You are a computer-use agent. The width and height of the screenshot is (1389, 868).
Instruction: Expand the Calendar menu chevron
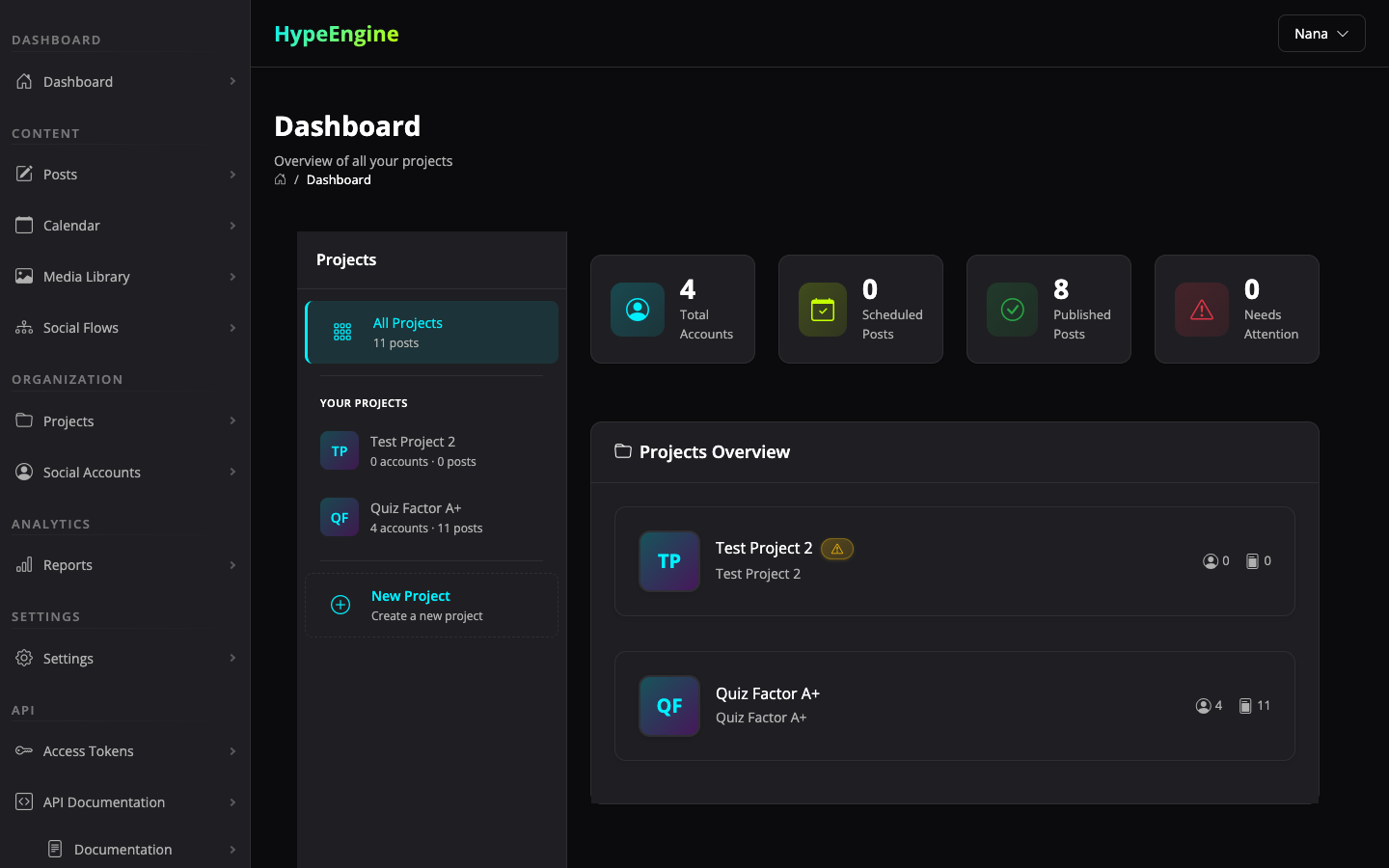[232, 225]
